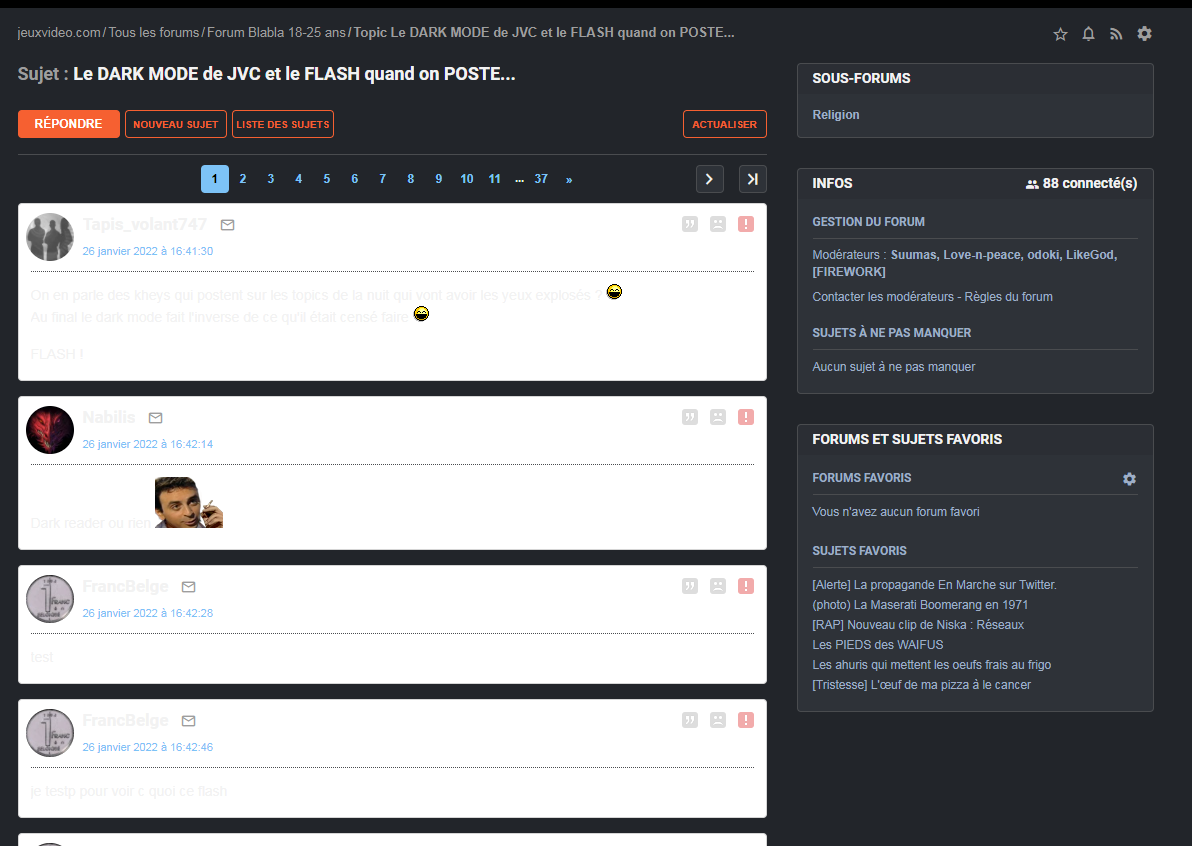Viewport: 1192px width, 846px height.
Task: Select current page 1
Action: click(x=214, y=179)
